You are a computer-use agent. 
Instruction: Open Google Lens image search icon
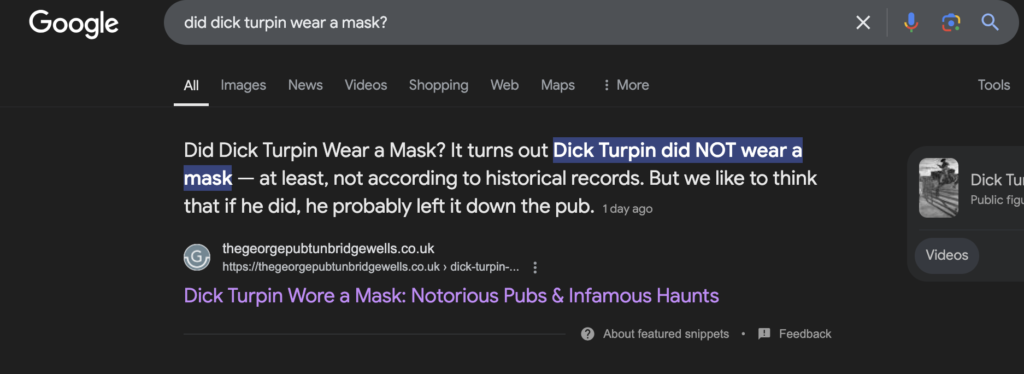click(951, 23)
